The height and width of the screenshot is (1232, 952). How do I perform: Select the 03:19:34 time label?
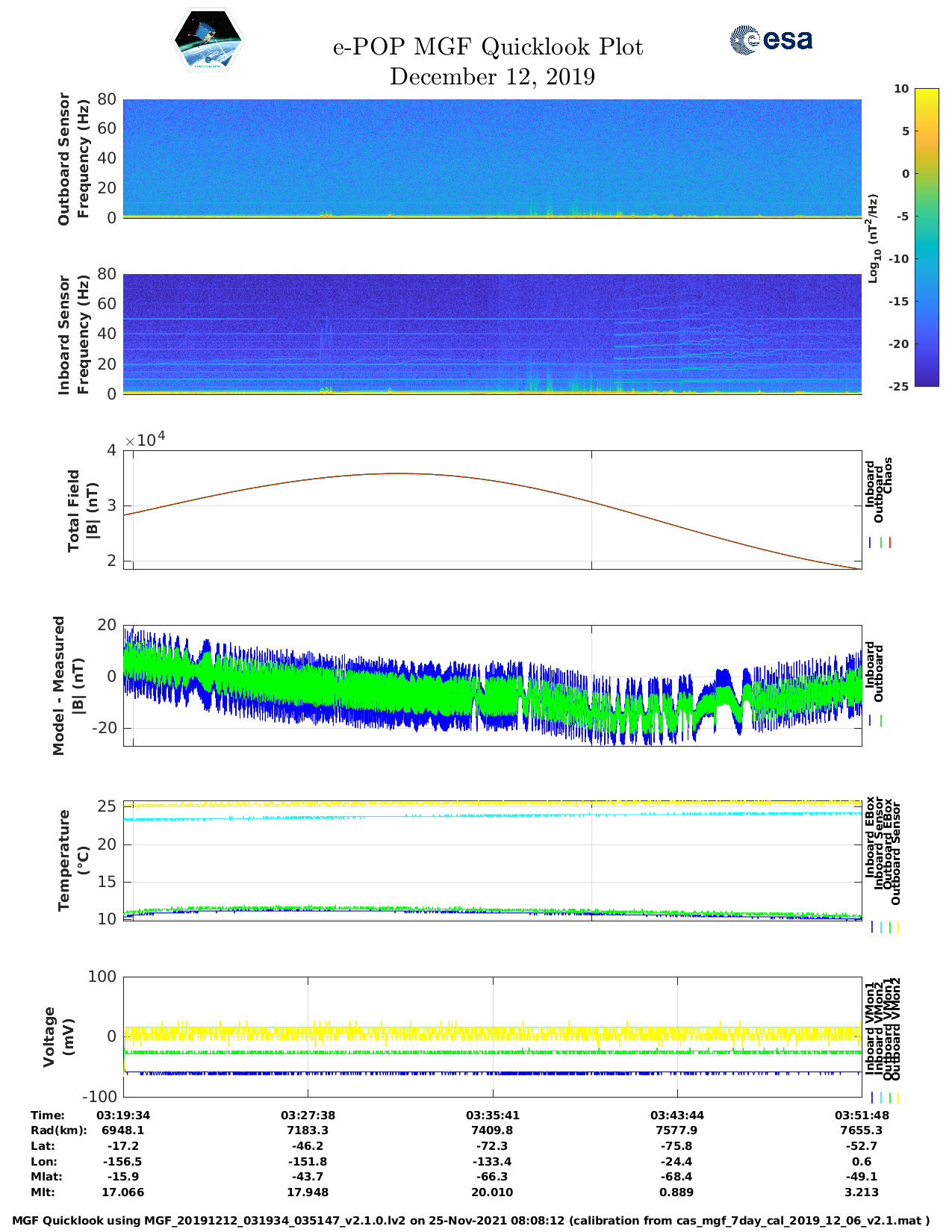123,1115
